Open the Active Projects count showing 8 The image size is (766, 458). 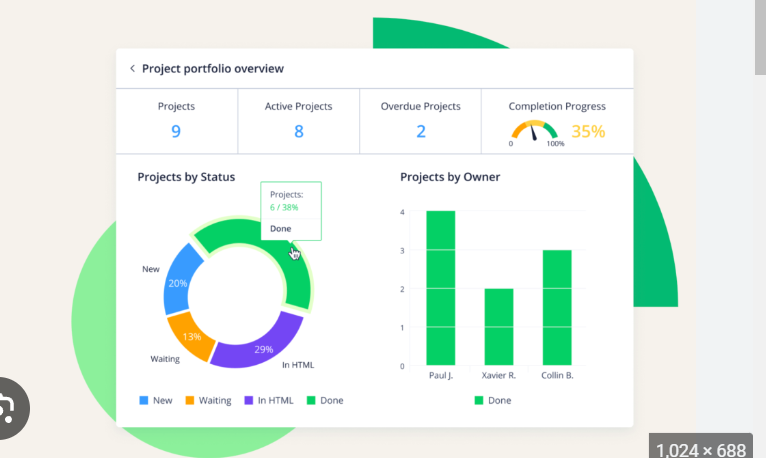click(x=298, y=131)
